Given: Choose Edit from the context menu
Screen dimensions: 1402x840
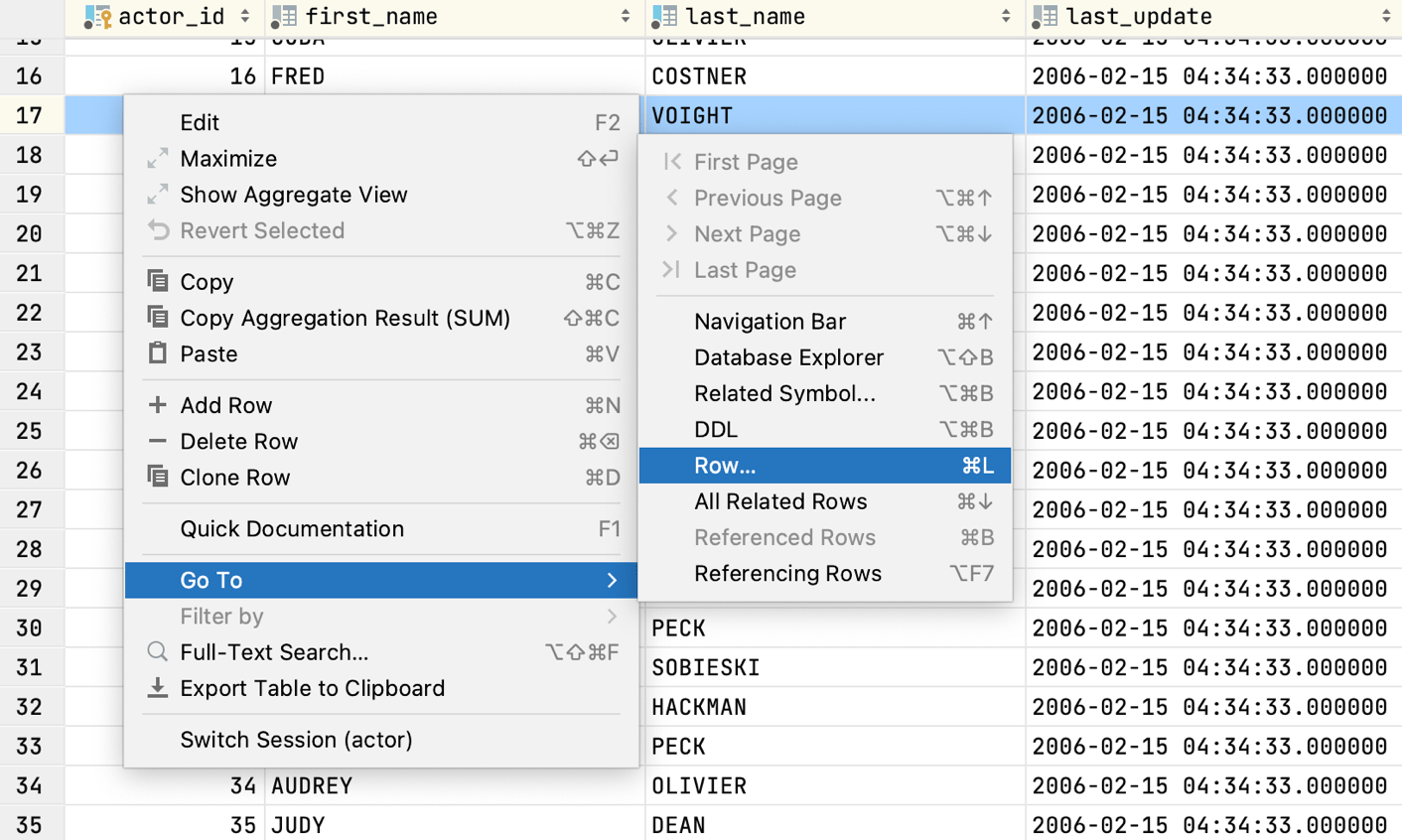Looking at the screenshot, I should pos(381,122).
